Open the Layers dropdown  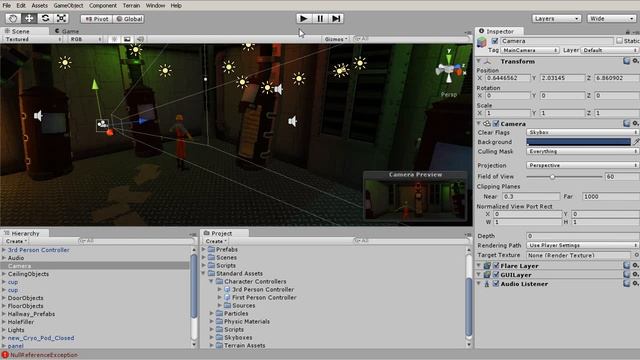[x=556, y=19]
